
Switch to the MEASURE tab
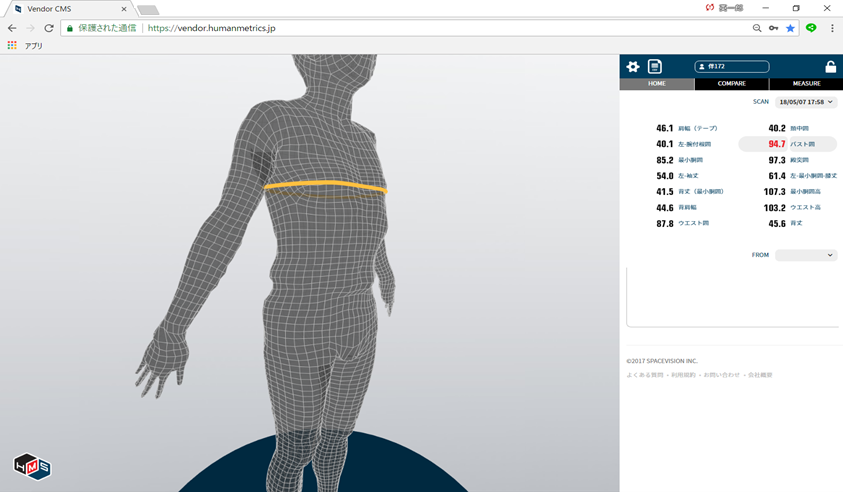[806, 84]
